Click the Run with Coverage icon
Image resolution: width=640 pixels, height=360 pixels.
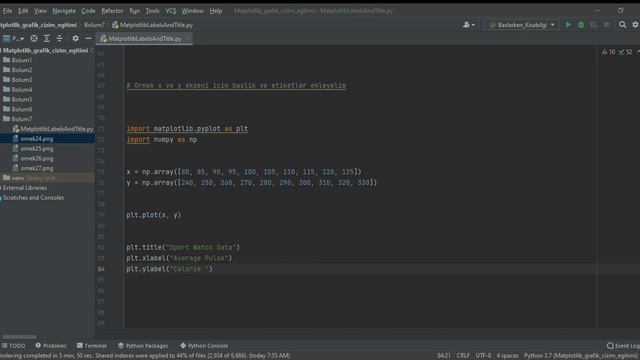click(593, 25)
